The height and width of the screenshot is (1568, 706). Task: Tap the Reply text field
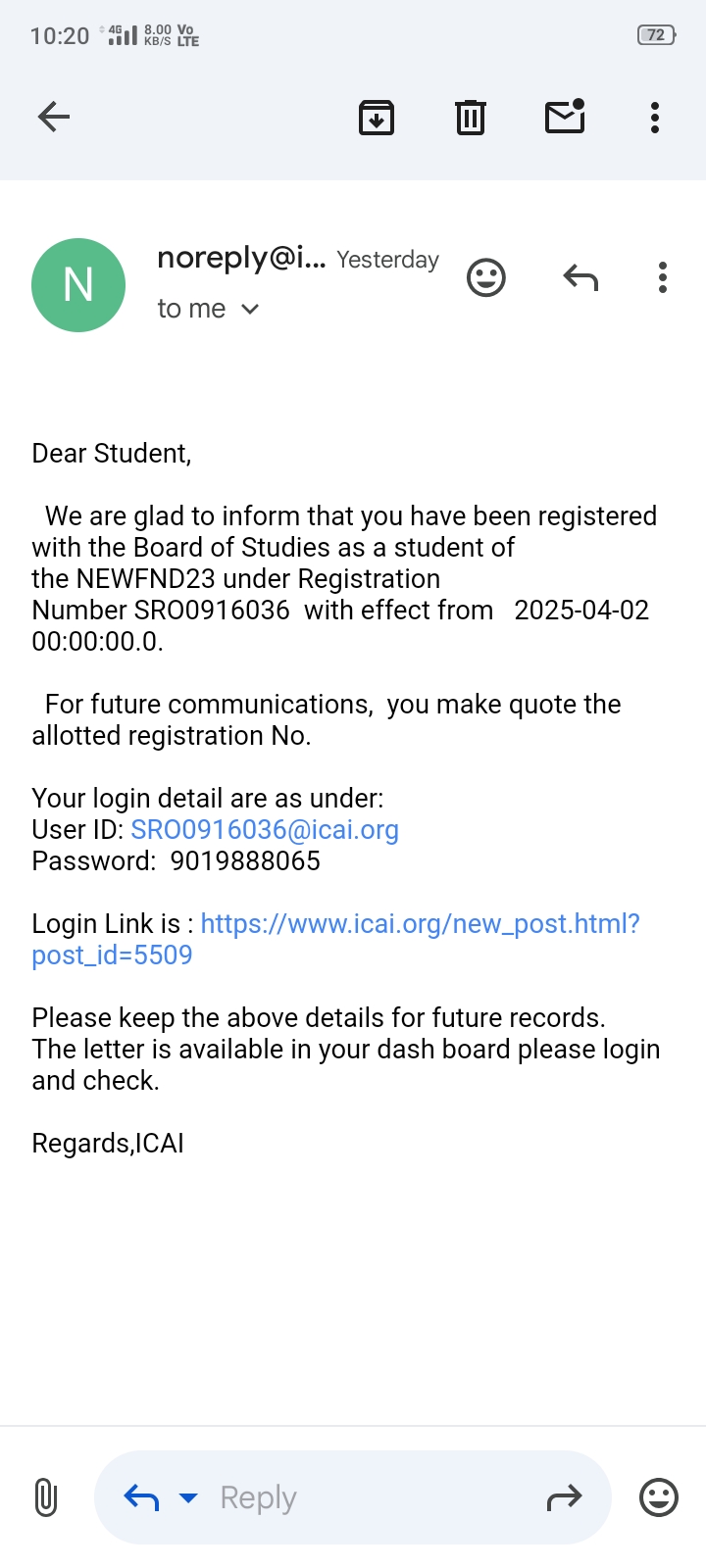(363, 1497)
